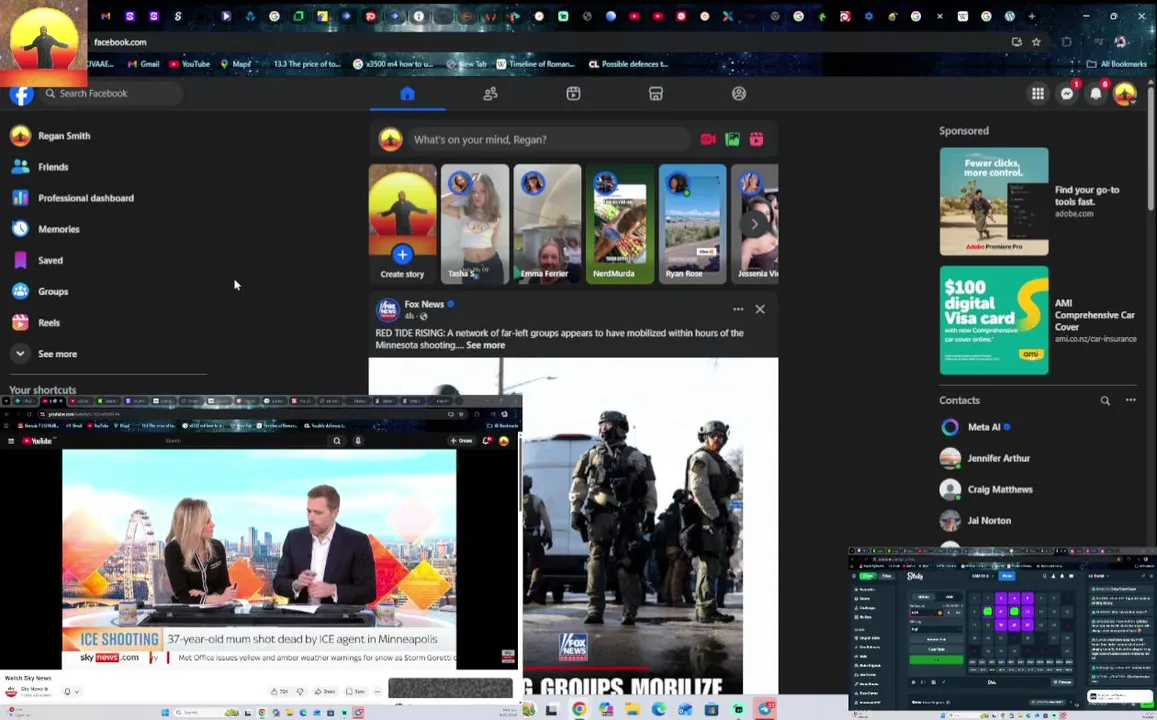Viewport: 1157px width, 720px height.
Task: Expand Fox News post with See more
Action: pos(486,345)
